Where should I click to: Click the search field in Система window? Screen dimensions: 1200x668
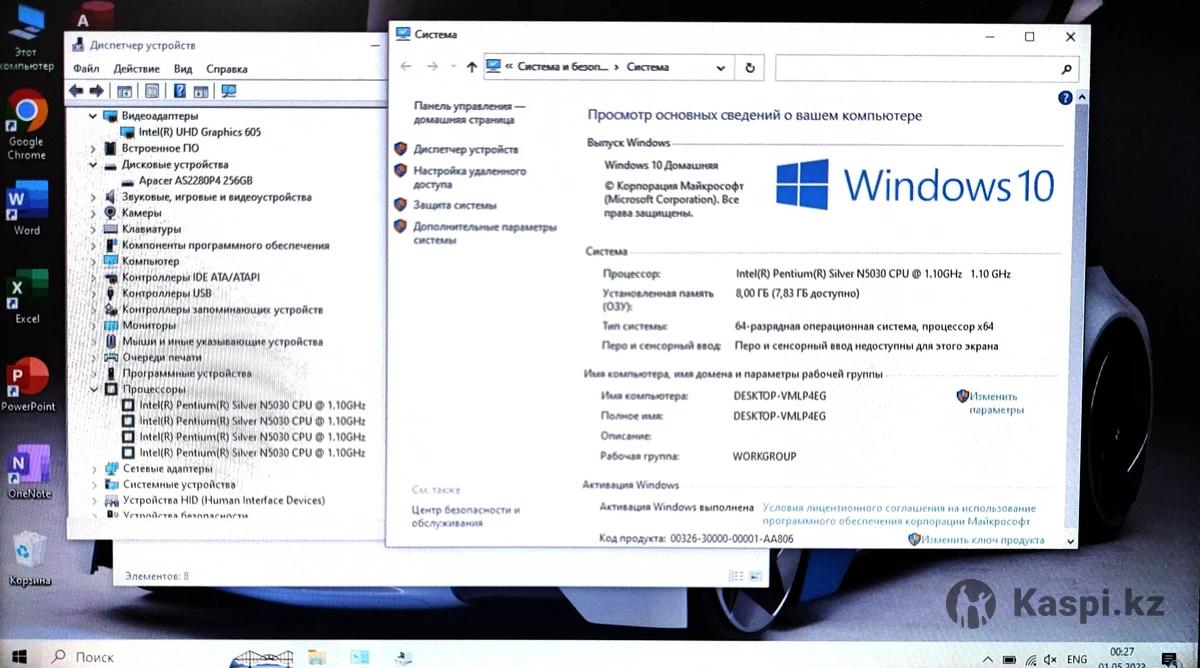point(916,68)
